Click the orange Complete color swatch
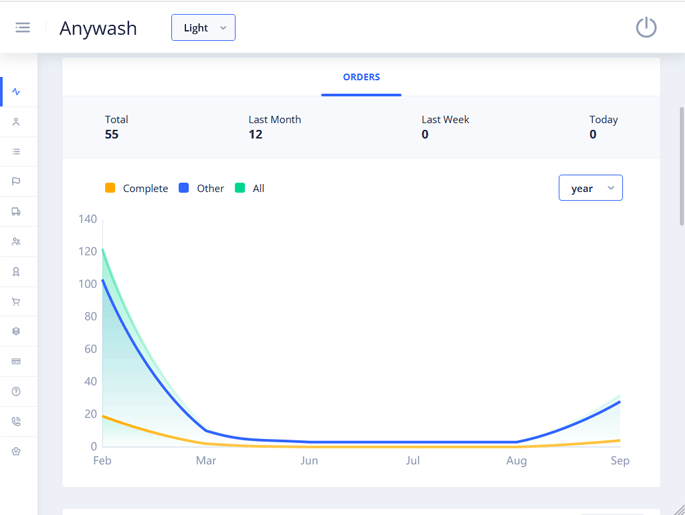Viewport: 685px width, 515px height. tap(110, 188)
